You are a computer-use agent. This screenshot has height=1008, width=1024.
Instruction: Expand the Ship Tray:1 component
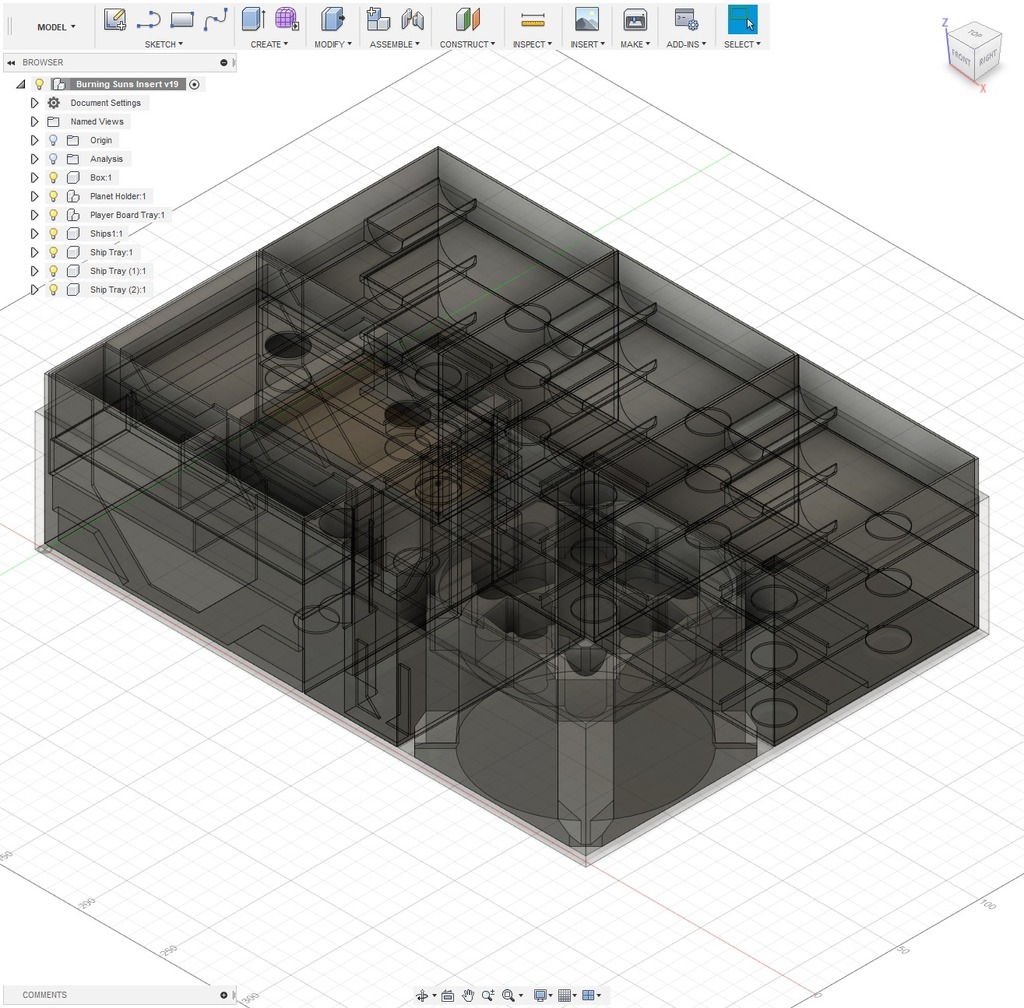35,252
